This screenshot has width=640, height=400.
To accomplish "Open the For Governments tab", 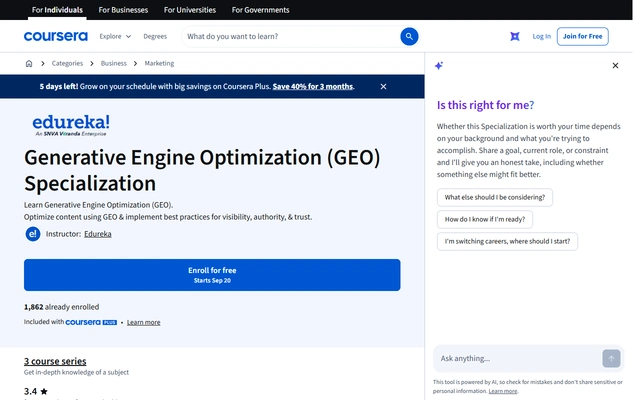I will point(260,10).
